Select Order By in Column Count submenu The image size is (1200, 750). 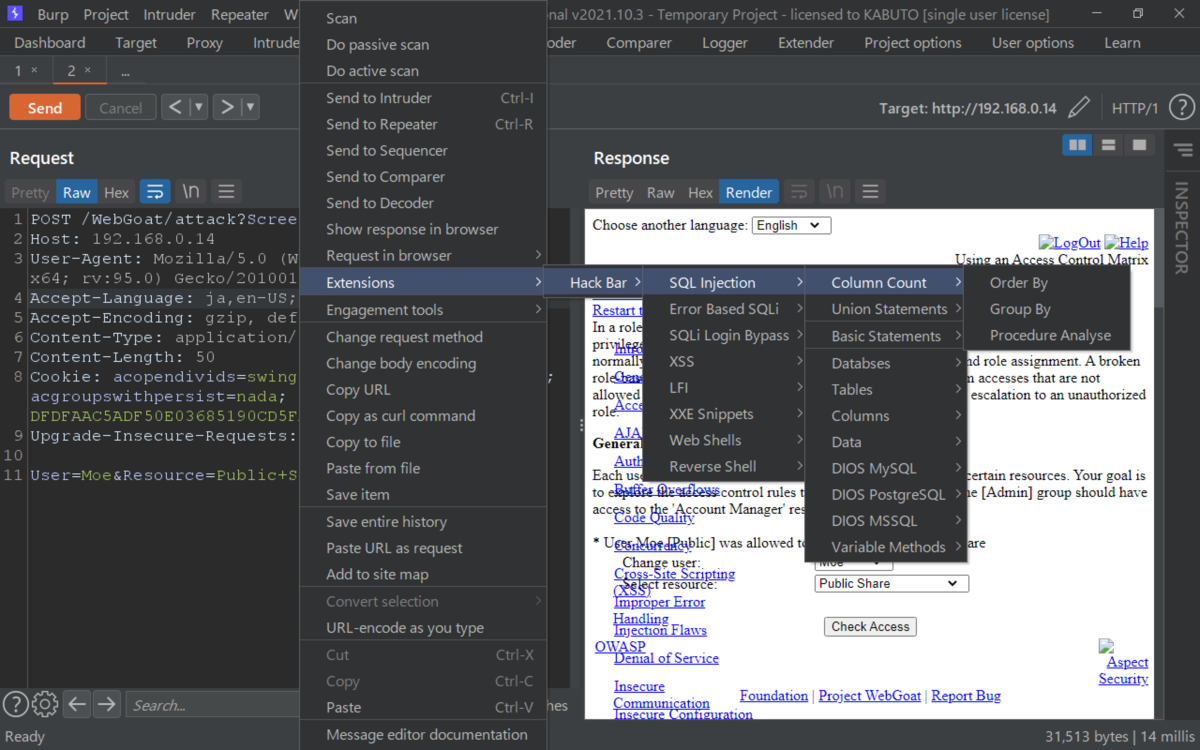[x=1047, y=283]
